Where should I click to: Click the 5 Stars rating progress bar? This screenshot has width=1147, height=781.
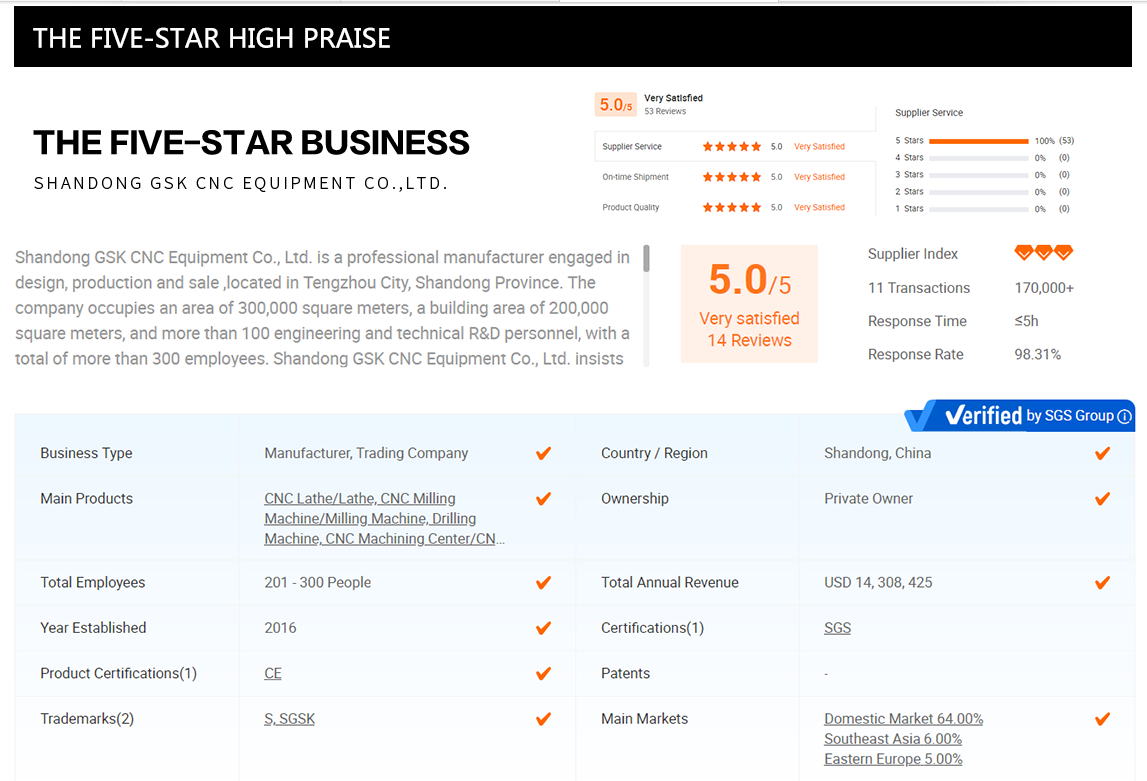[x=978, y=141]
